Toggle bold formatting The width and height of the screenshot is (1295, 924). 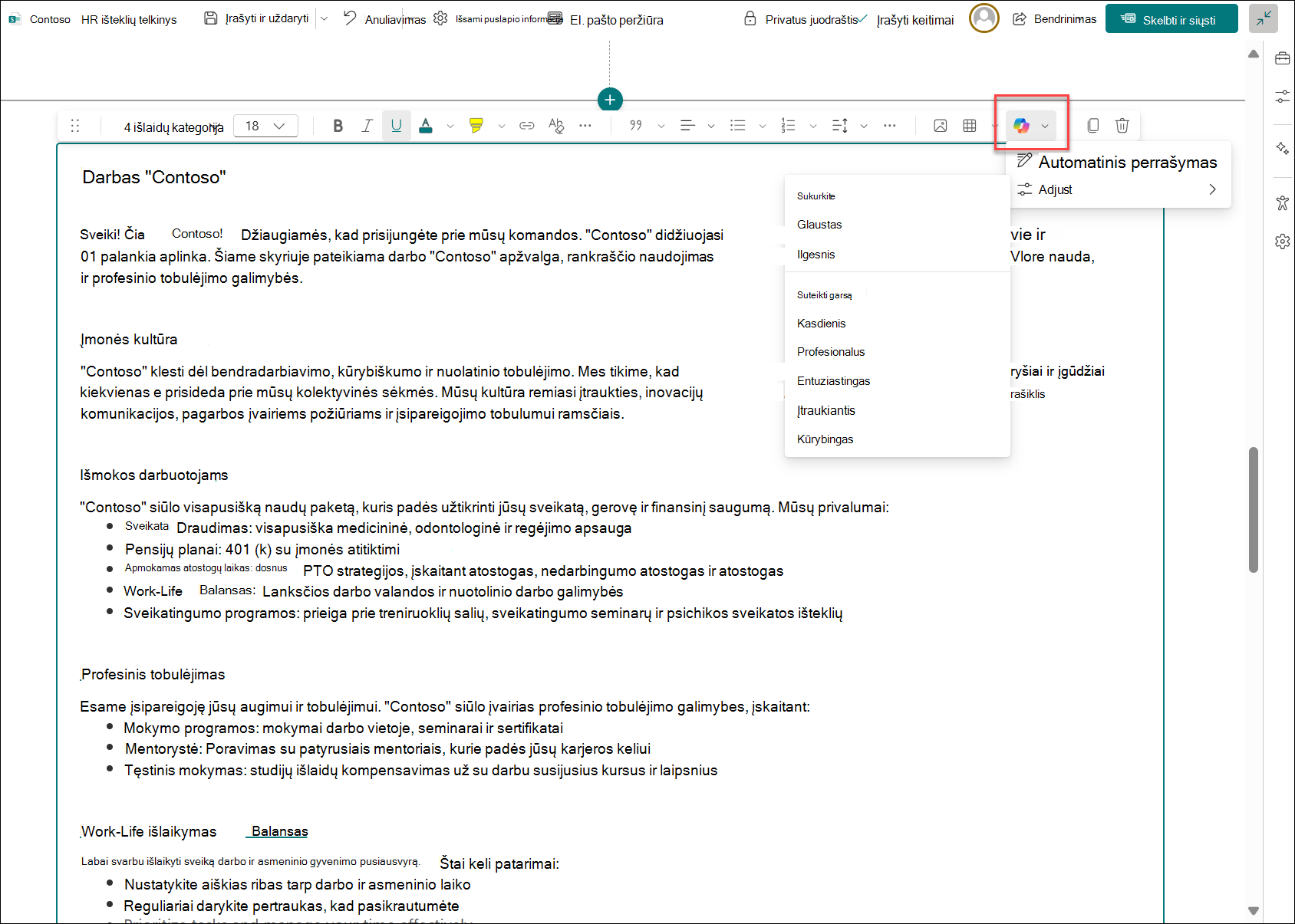click(338, 126)
